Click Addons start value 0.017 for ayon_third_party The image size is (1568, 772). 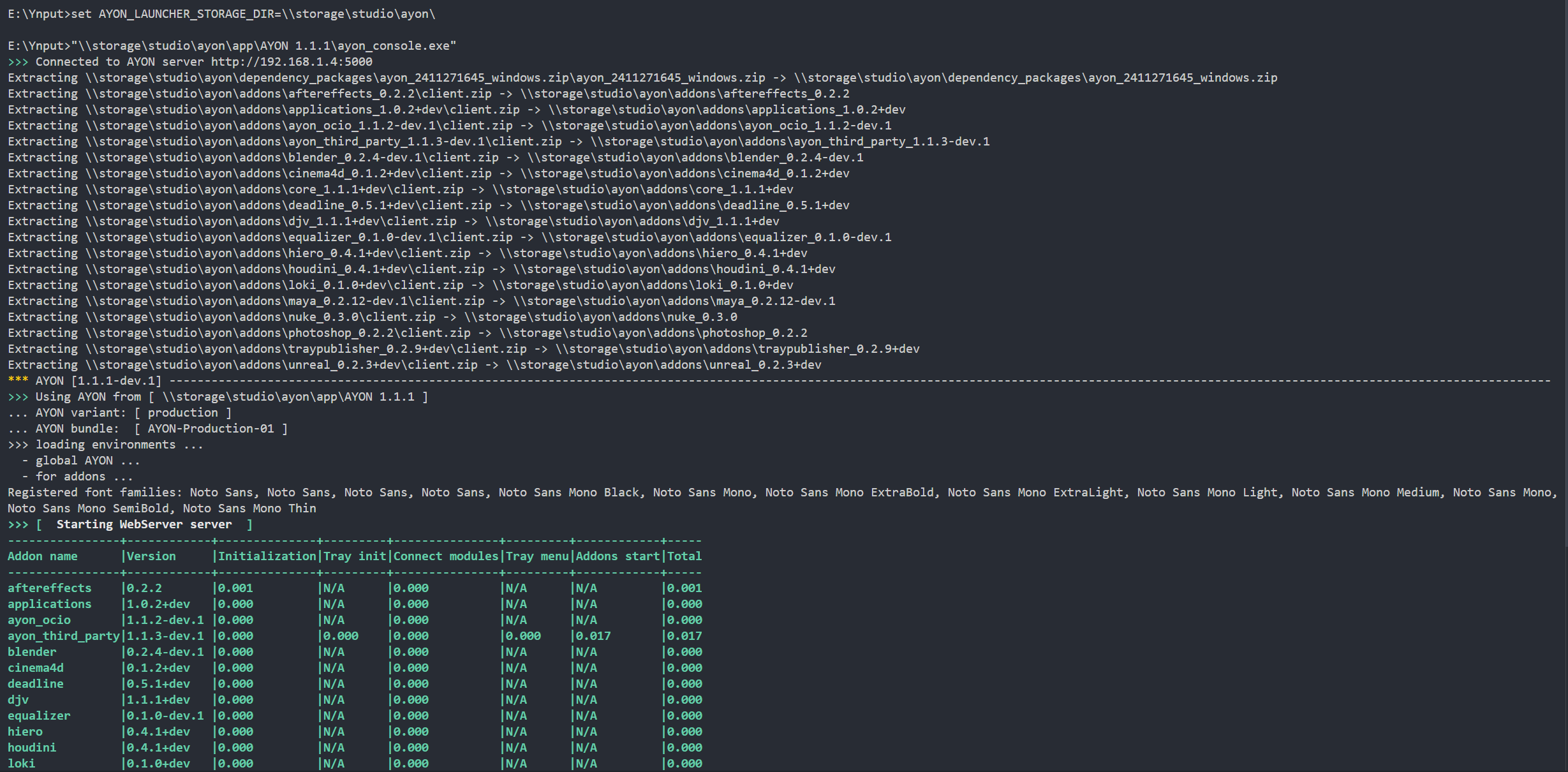point(593,636)
